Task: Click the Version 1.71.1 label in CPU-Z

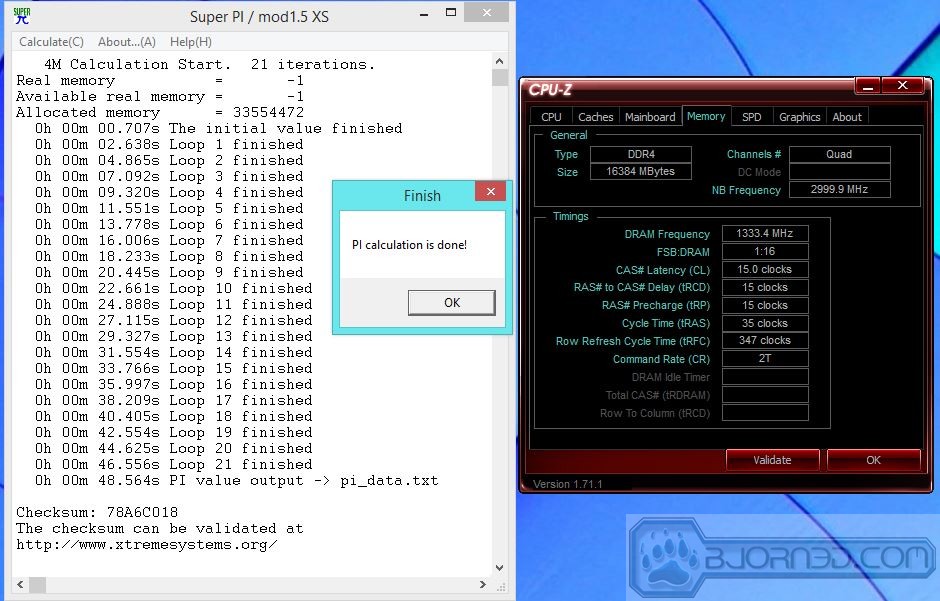Action: (568, 484)
